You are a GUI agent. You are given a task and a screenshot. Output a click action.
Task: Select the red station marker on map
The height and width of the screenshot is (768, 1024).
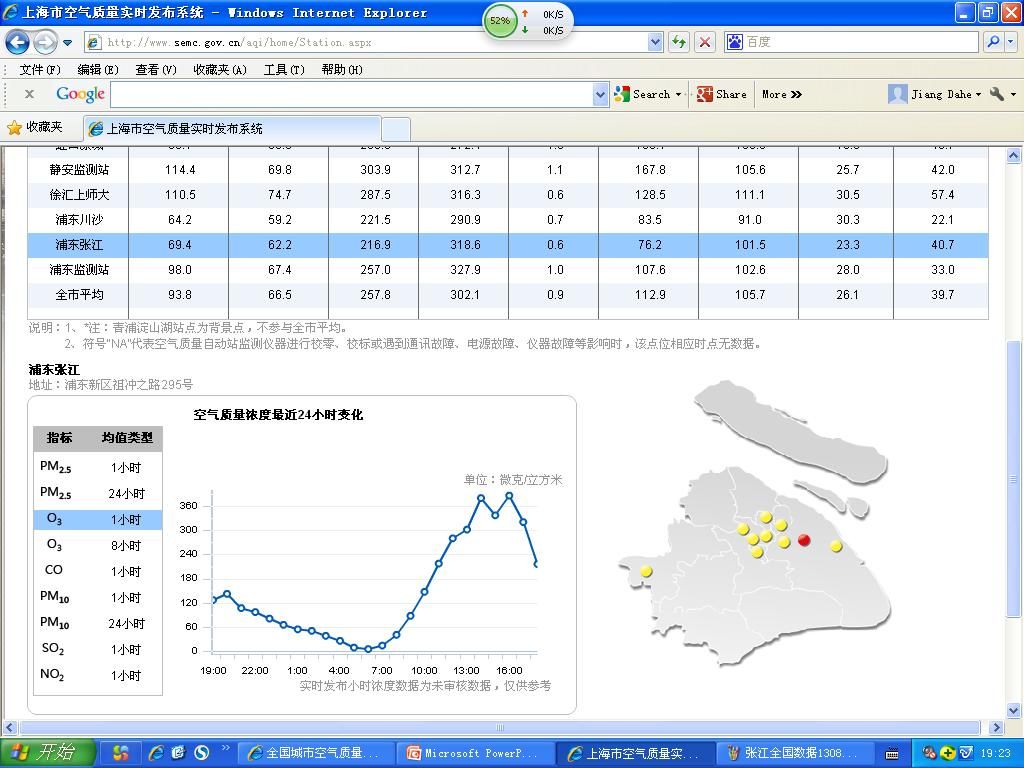(x=803, y=540)
